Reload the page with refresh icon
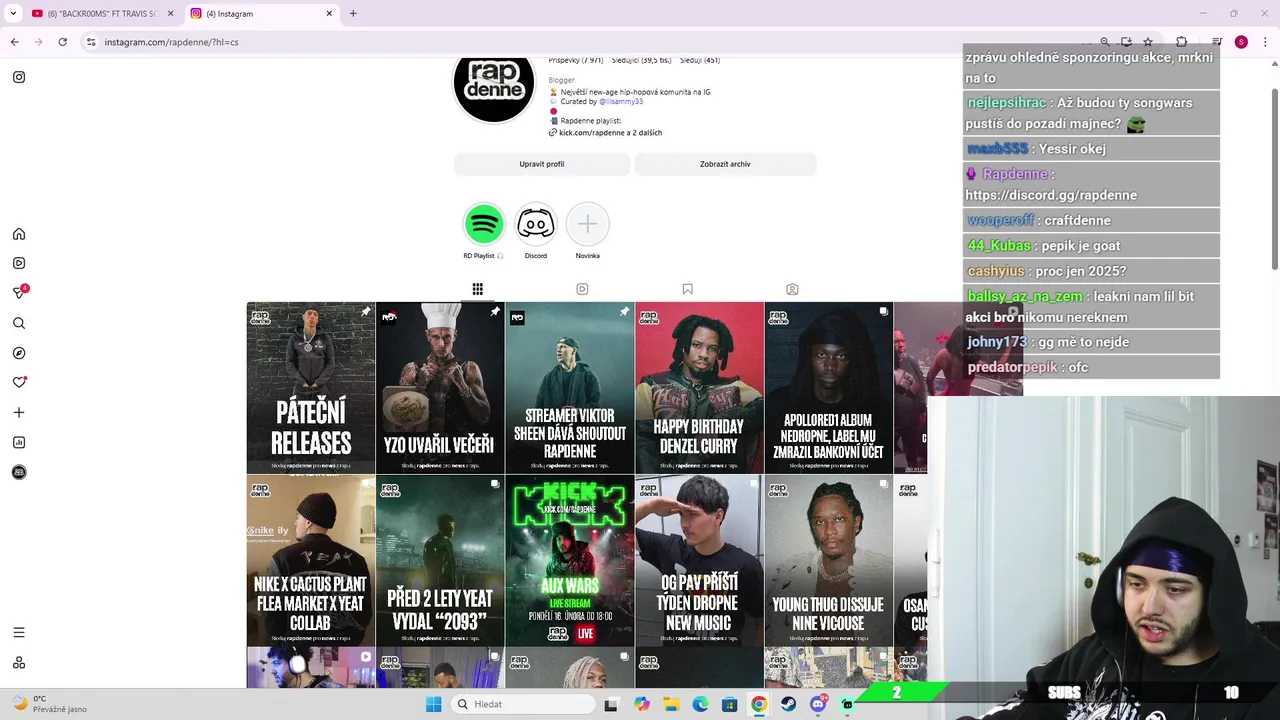The image size is (1280, 720). [x=62, y=42]
